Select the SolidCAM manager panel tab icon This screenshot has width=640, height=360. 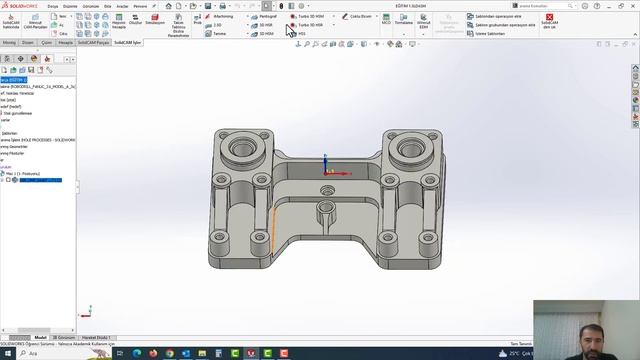click(47, 59)
